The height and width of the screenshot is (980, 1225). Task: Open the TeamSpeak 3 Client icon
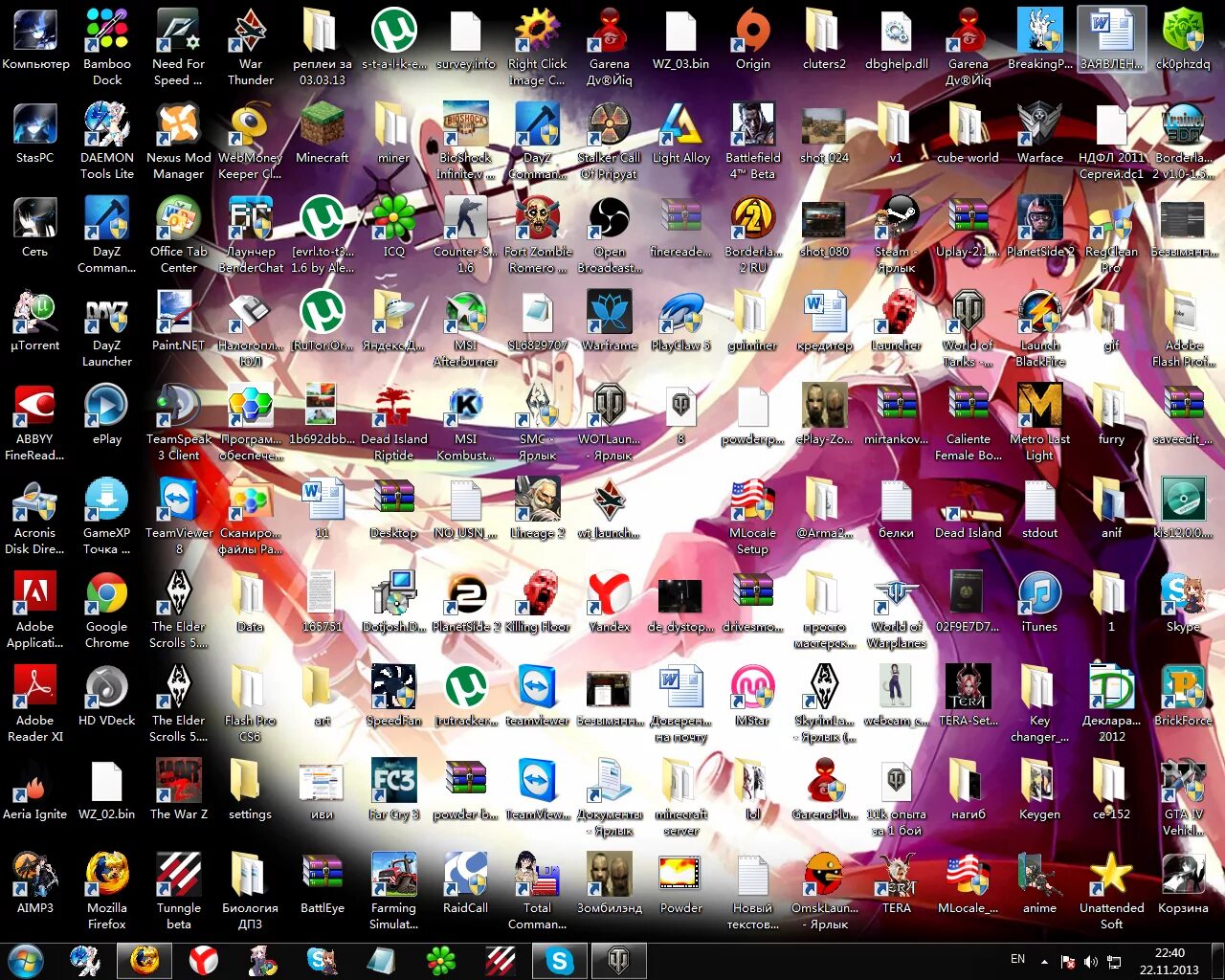[179, 422]
